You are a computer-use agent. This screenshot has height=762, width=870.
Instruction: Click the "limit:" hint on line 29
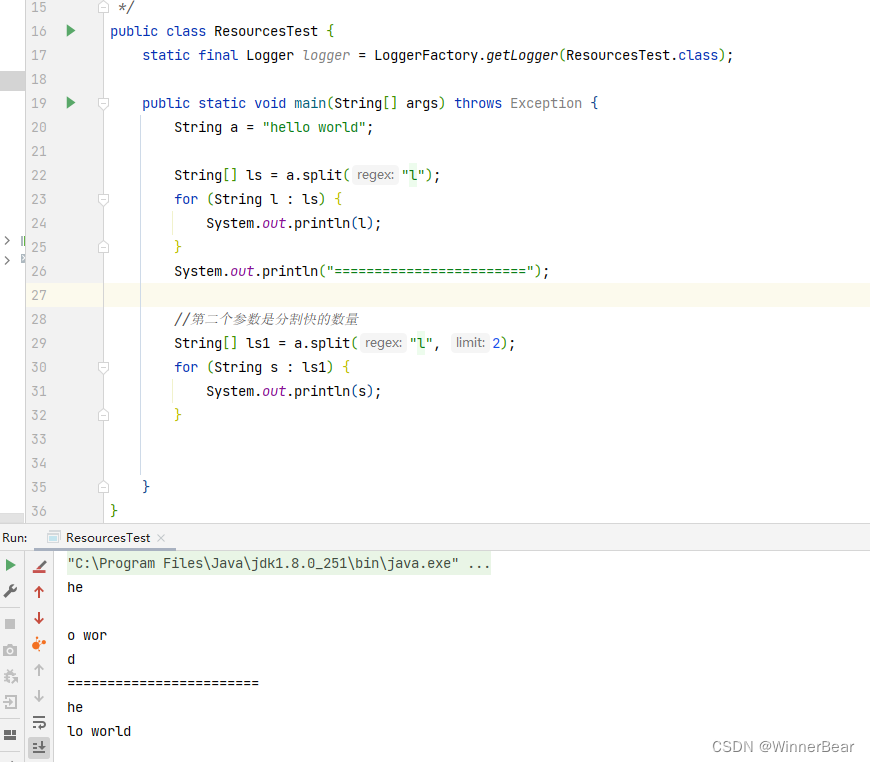tap(470, 343)
